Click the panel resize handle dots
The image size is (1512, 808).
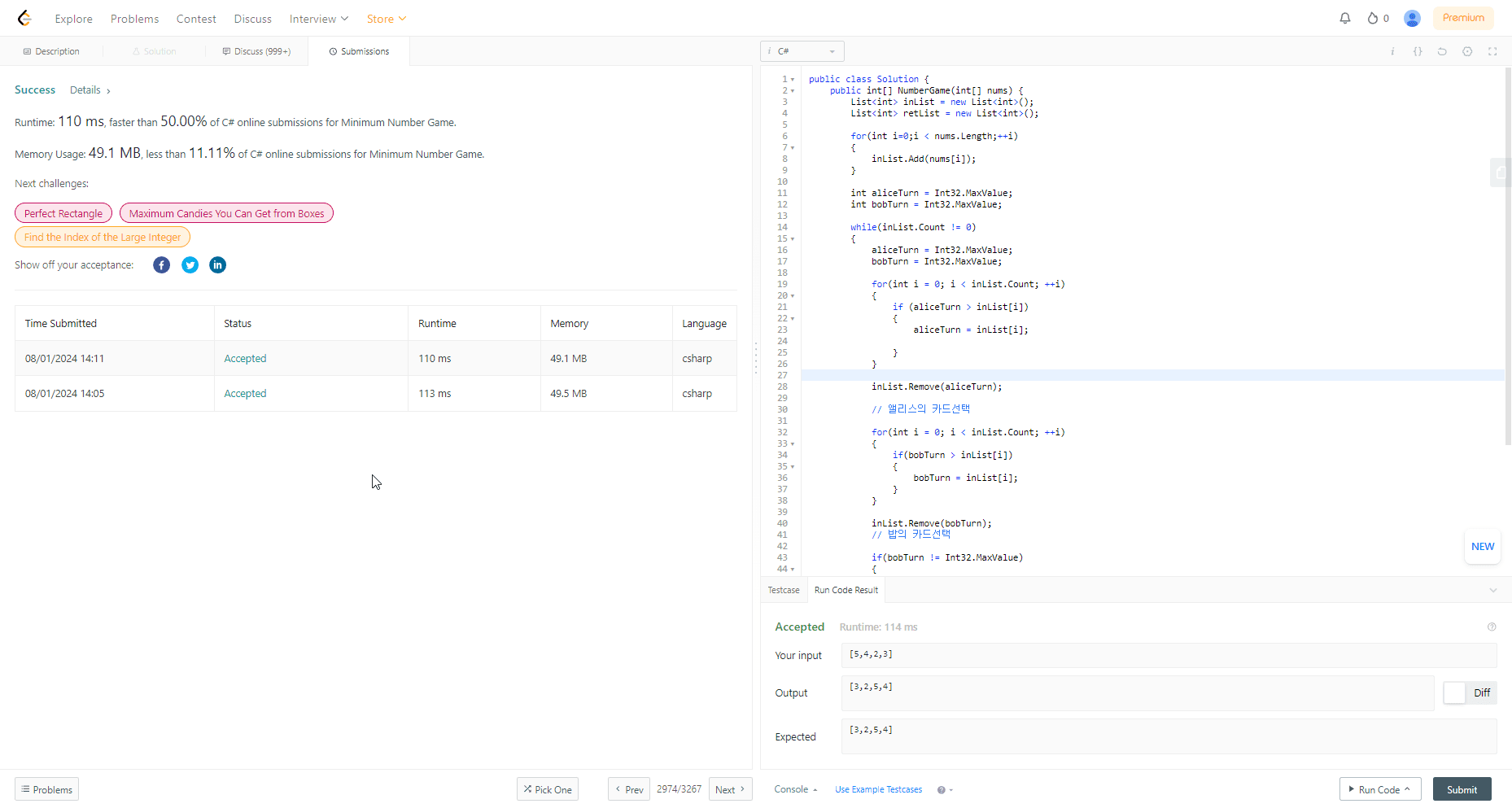point(756,358)
